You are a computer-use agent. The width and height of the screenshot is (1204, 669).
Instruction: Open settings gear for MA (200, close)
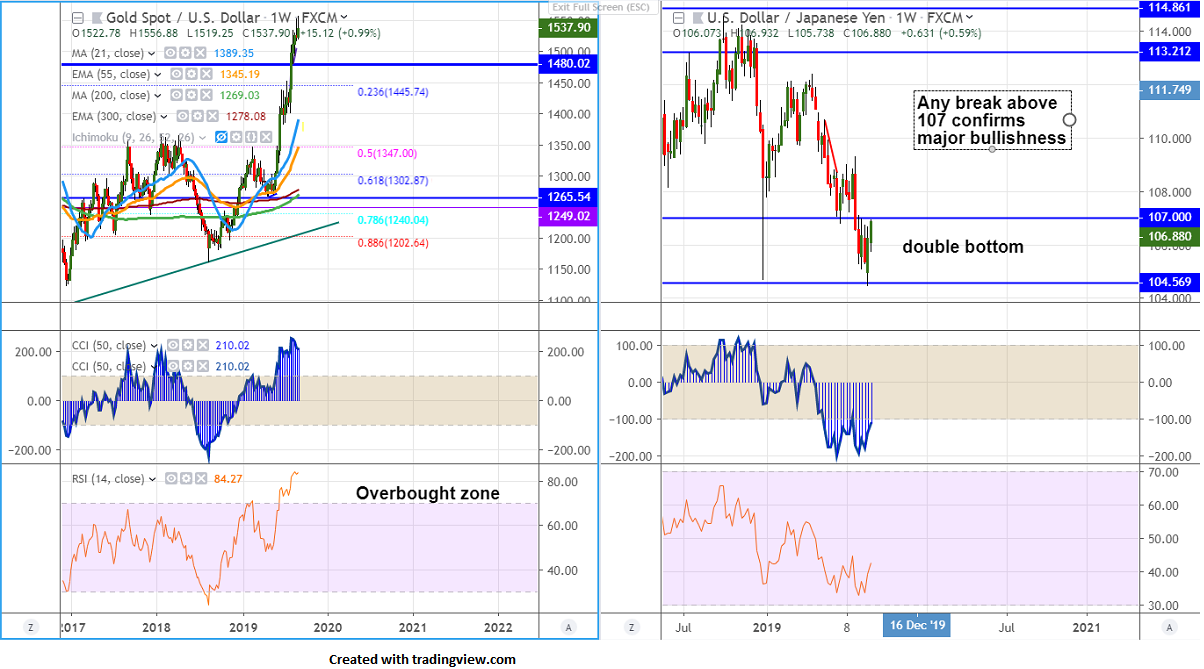[191, 95]
